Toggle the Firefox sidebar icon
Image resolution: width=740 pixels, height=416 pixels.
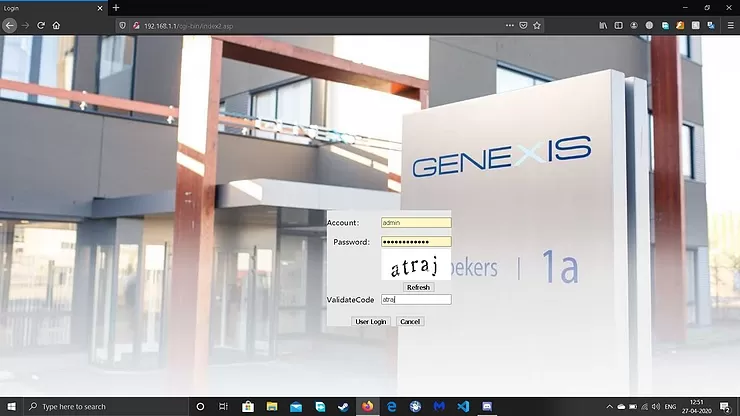(x=618, y=25)
